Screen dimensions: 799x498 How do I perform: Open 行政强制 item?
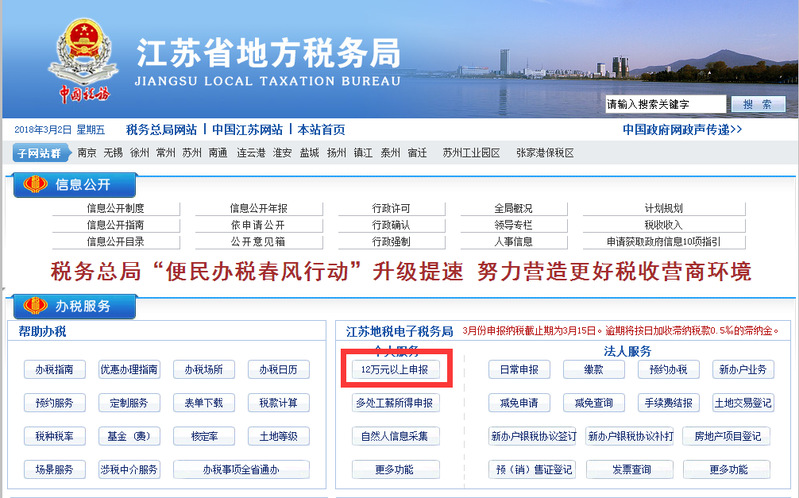pos(391,242)
